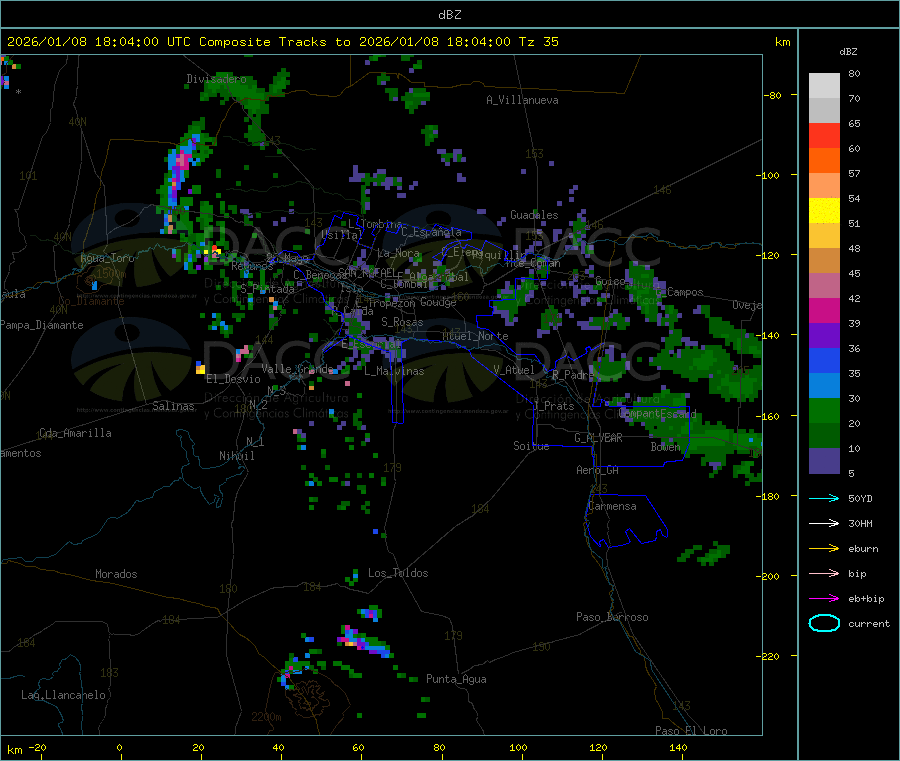The image size is (900, 761).
Task: Click the magenta eb+bip arrow in legend
Action: coord(824,598)
